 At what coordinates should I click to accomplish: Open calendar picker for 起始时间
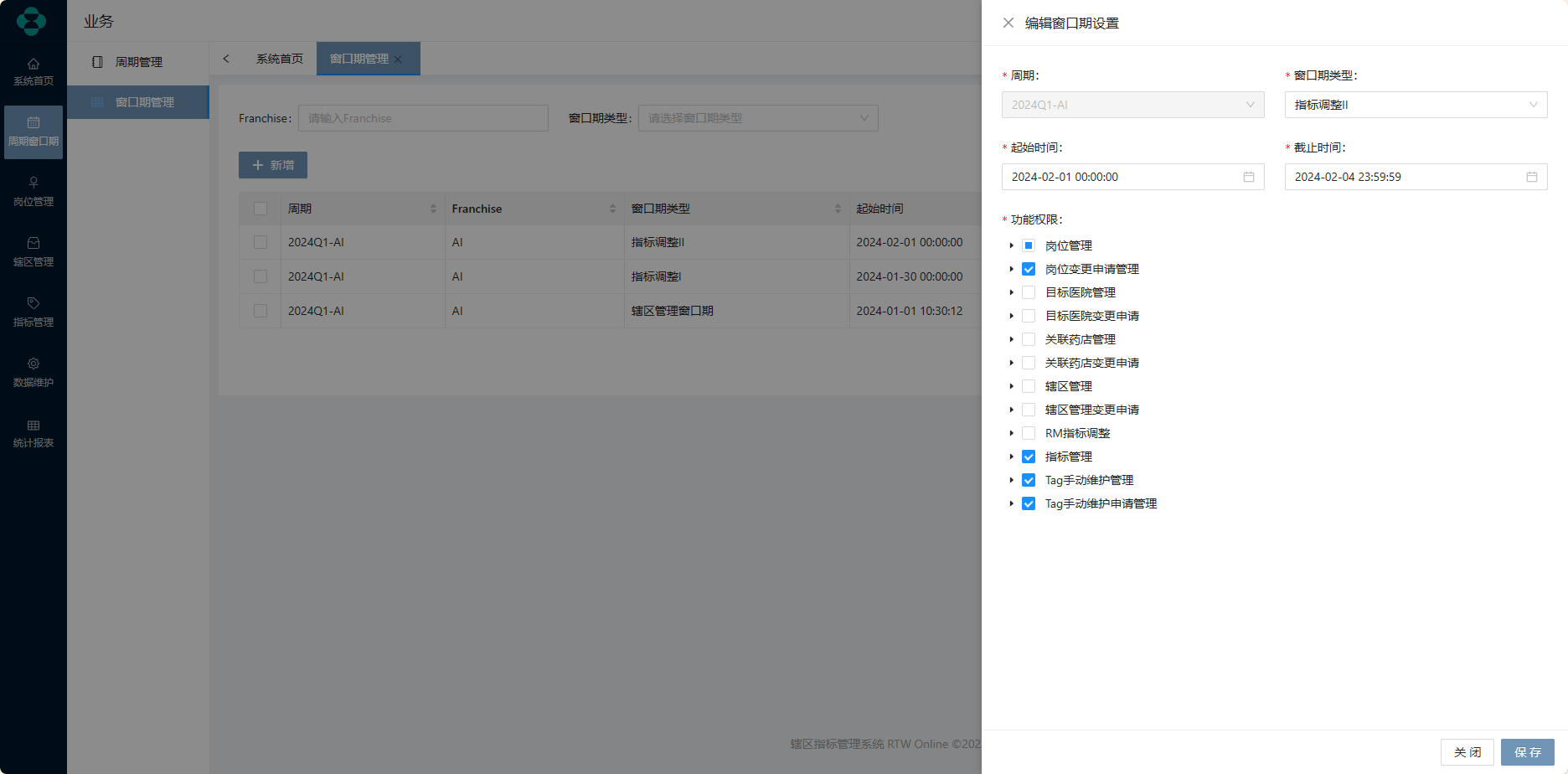pyautogui.click(x=1249, y=177)
